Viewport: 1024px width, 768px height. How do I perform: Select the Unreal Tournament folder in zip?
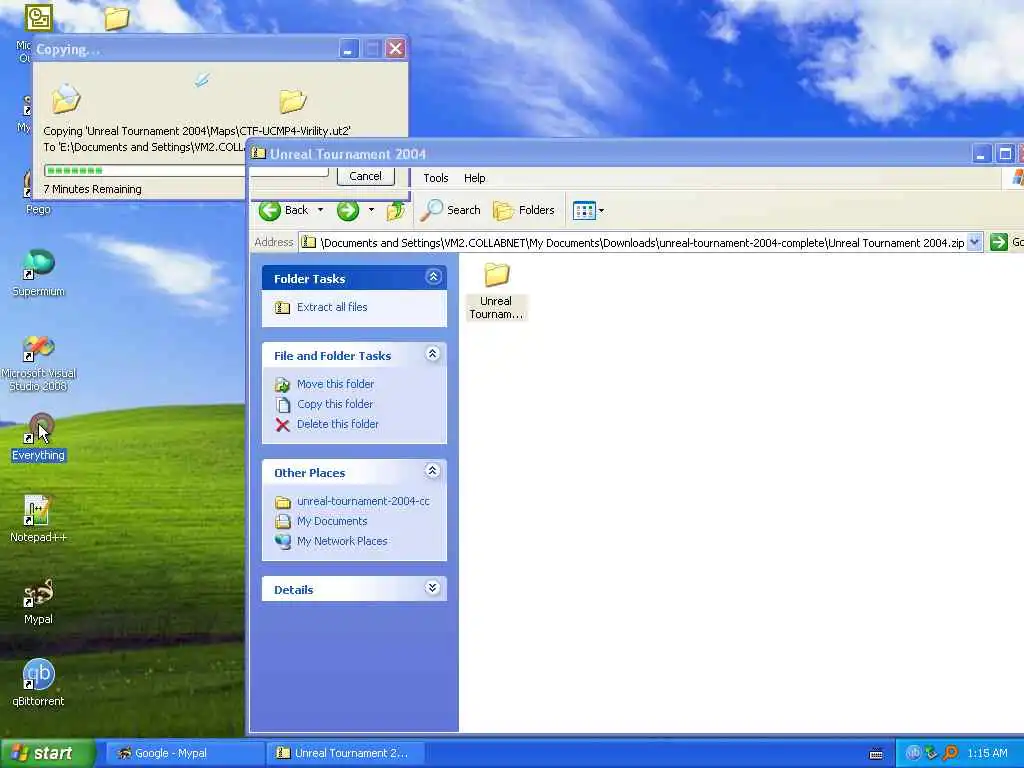[x=496, y=290]
